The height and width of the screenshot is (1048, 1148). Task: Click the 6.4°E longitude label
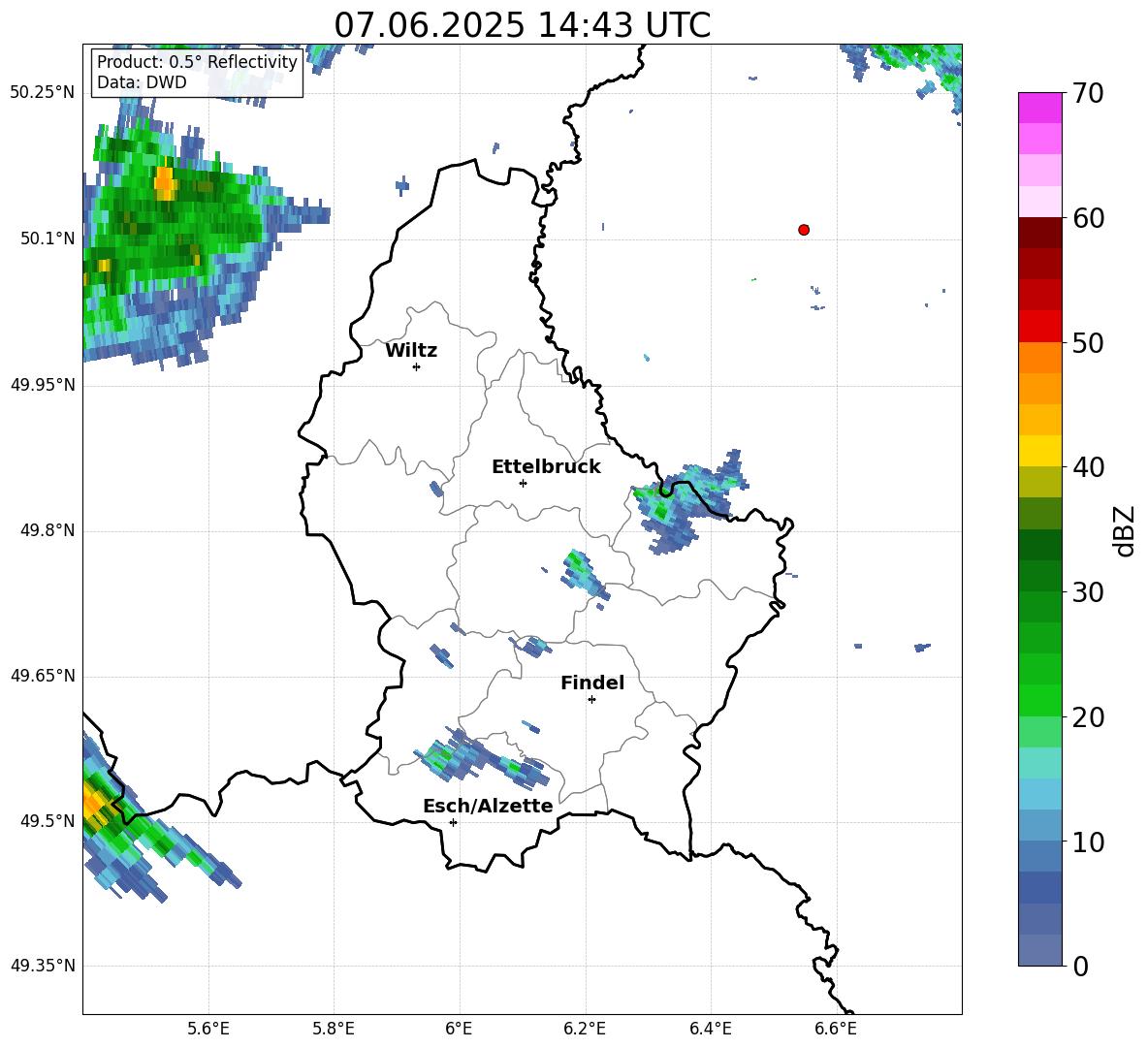pyautogui.click(x=710, y=1029)
